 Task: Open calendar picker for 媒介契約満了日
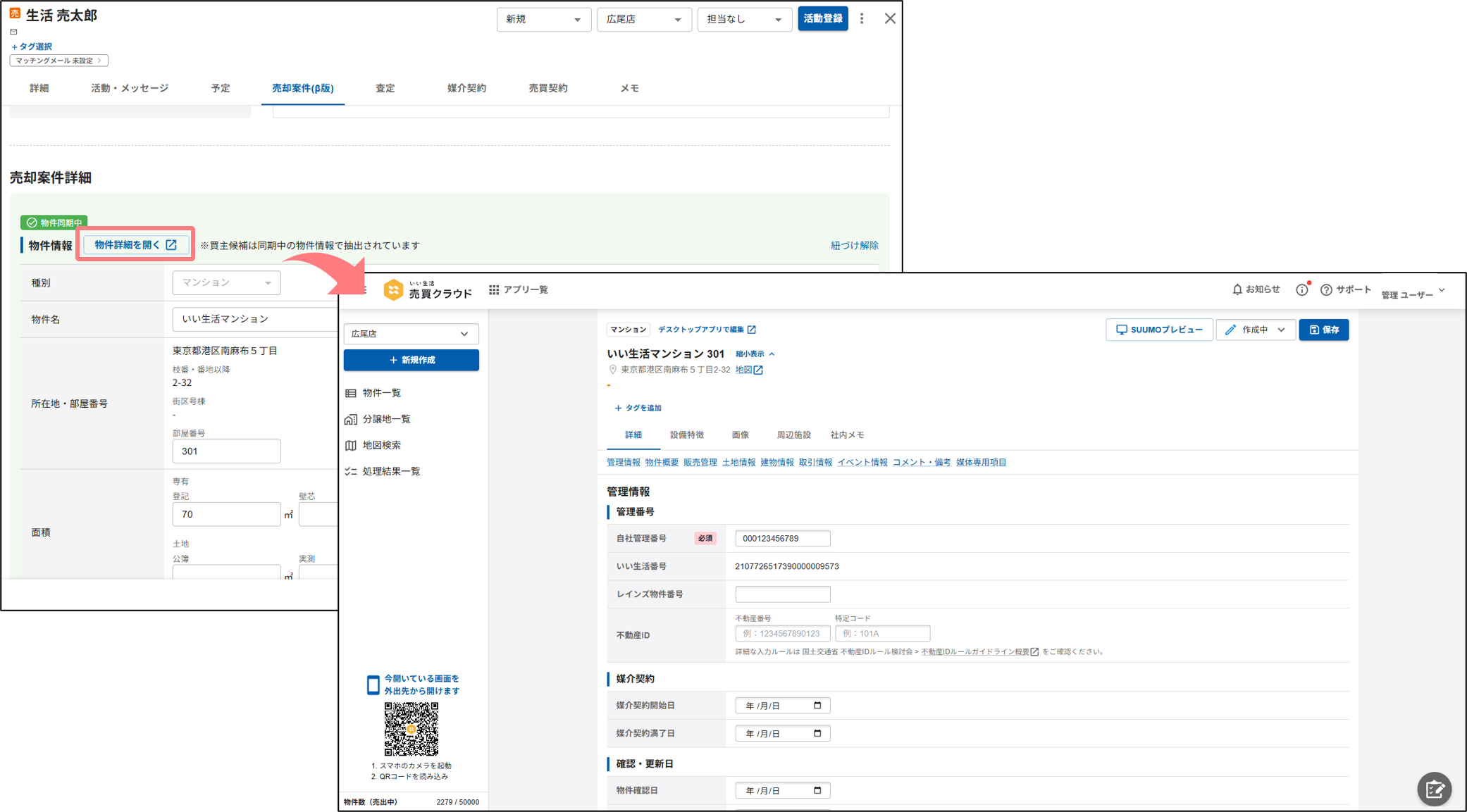click(x=817, y=734)
